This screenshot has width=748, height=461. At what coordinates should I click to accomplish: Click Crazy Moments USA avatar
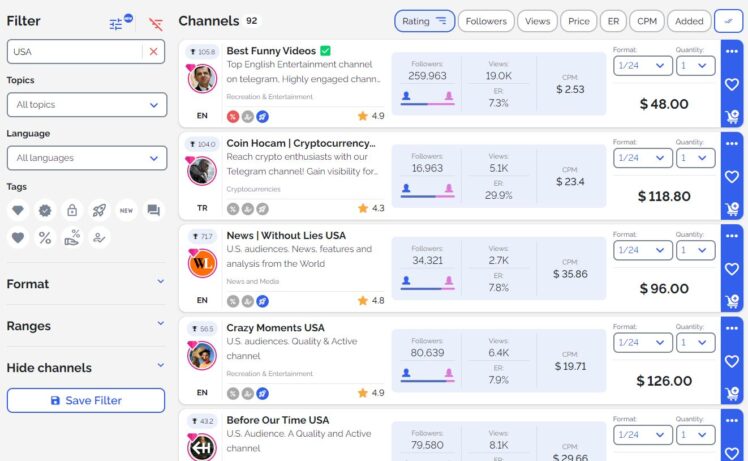[202, 356]
